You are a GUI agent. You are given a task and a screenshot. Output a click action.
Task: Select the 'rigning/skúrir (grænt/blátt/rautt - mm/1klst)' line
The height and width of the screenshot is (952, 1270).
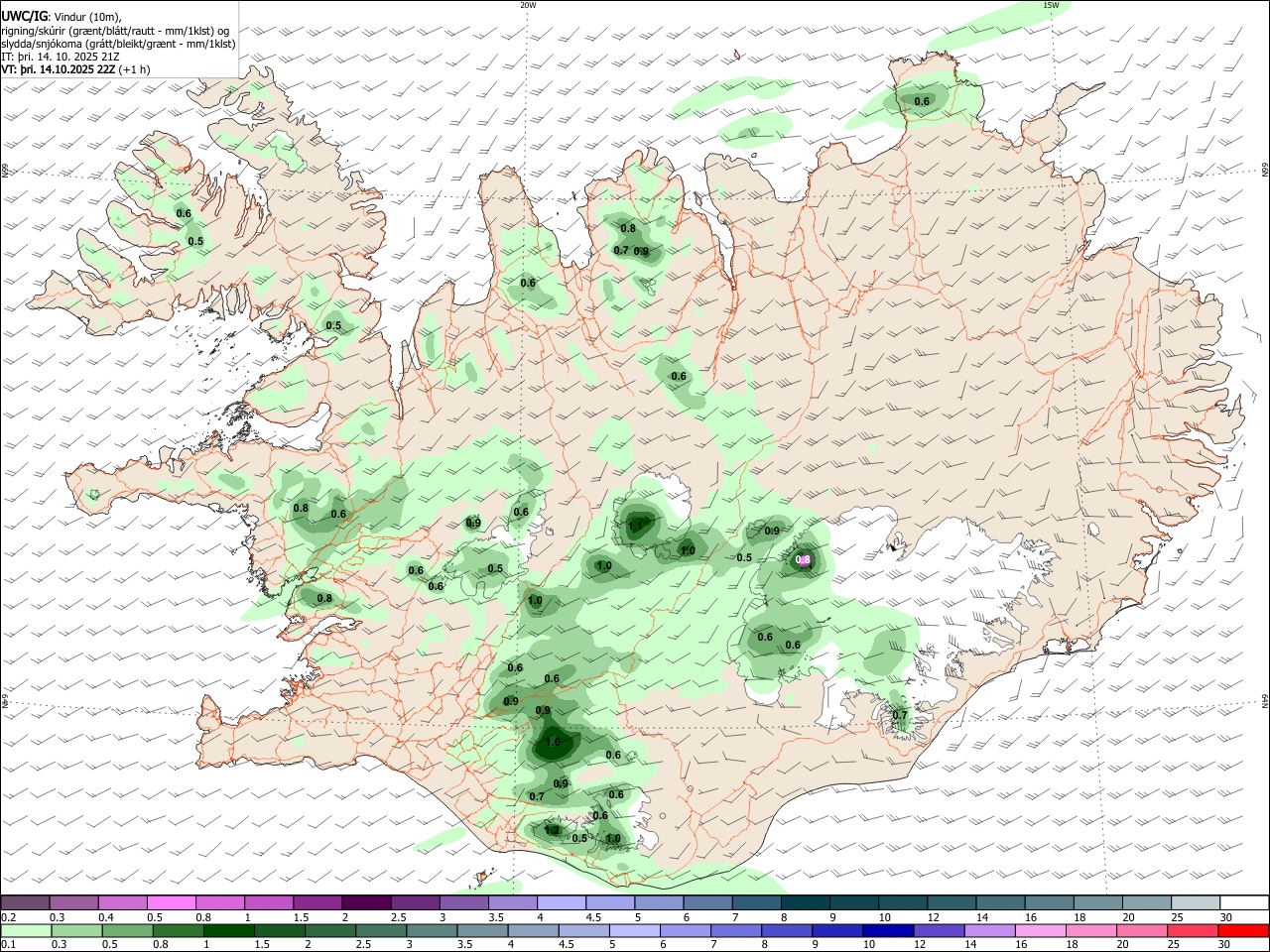(x=115, y=31)
